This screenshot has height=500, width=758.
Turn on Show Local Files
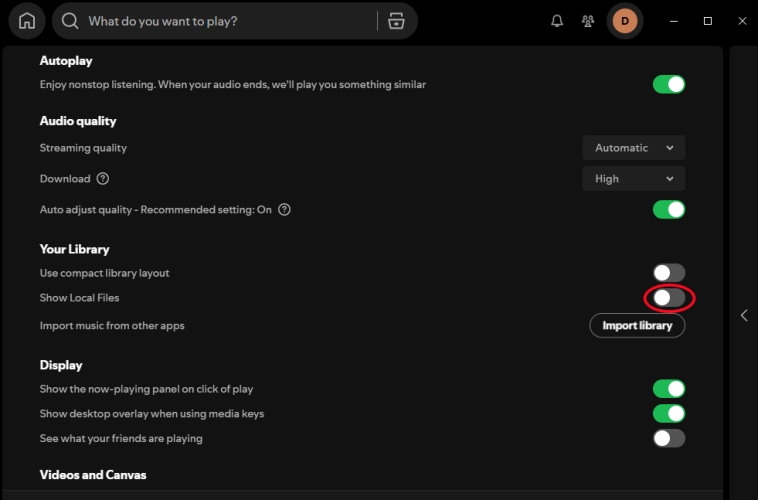tap(669, 298)
